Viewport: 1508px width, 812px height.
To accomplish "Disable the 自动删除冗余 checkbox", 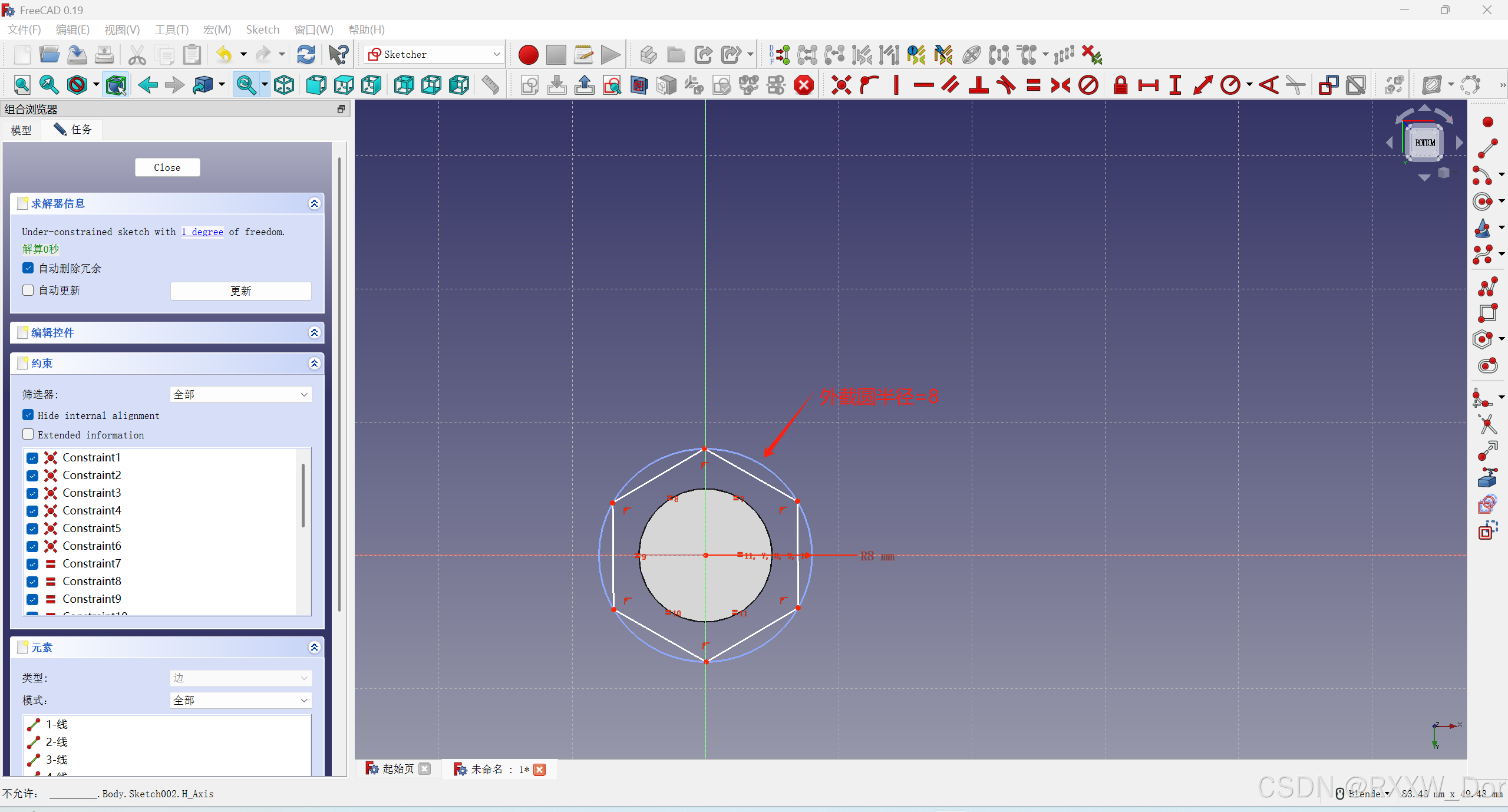I will (28, 268).
